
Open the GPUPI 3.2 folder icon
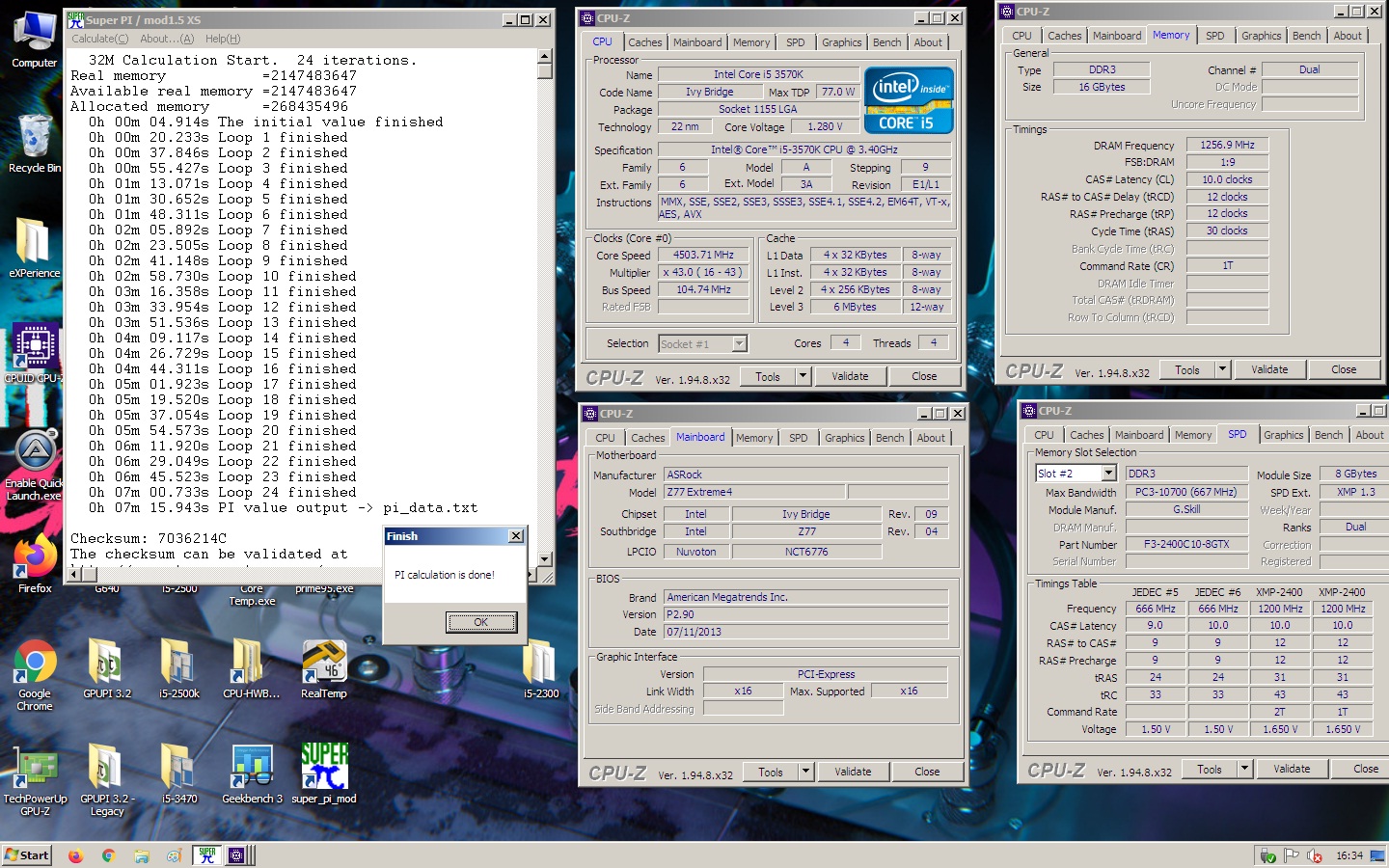[x=106, y=667]
